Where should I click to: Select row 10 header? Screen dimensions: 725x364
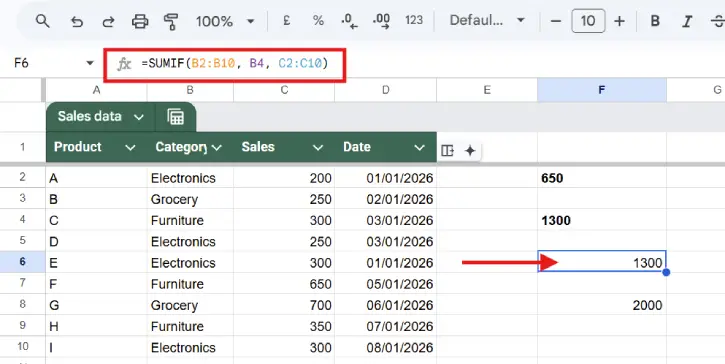pyautogui.click(x=23, y=346)
